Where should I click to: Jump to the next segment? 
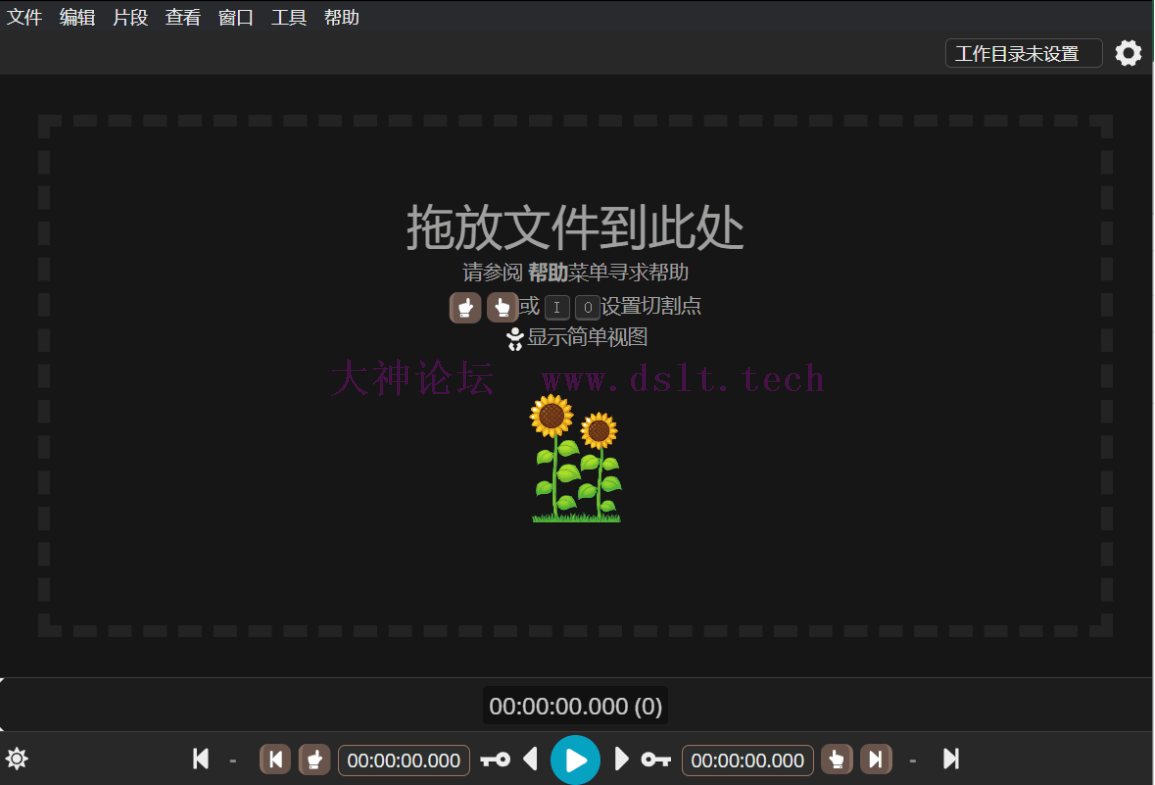click(951, 760)
